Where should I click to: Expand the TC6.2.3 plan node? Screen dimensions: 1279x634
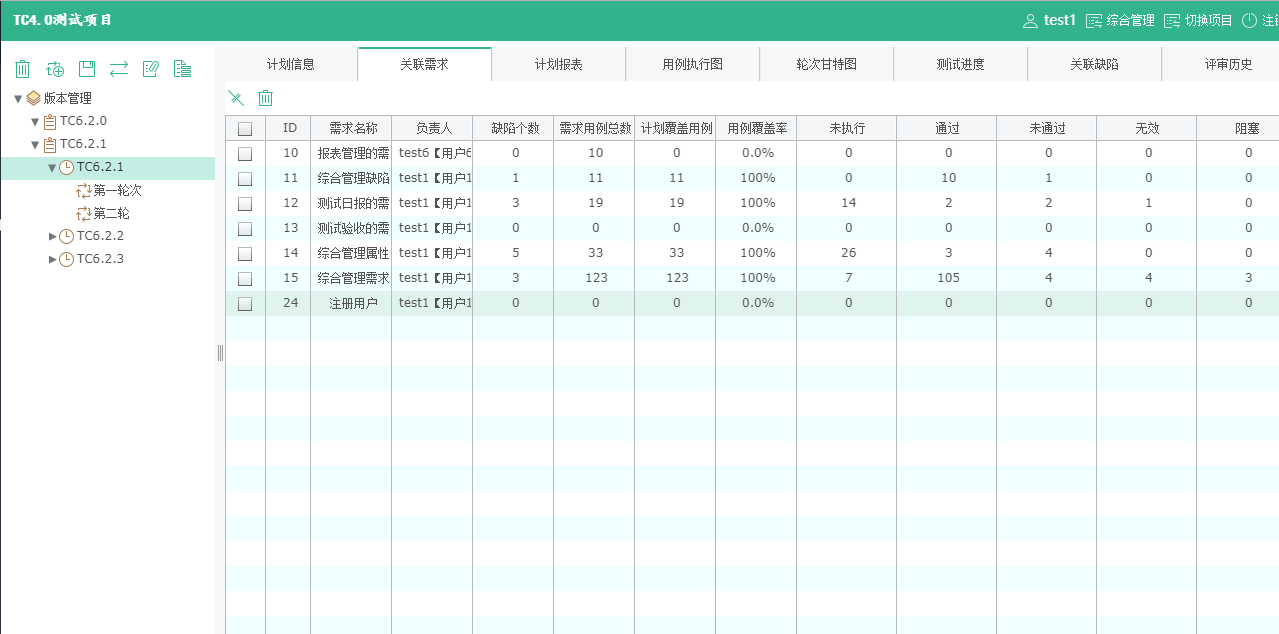click(53, 259)
